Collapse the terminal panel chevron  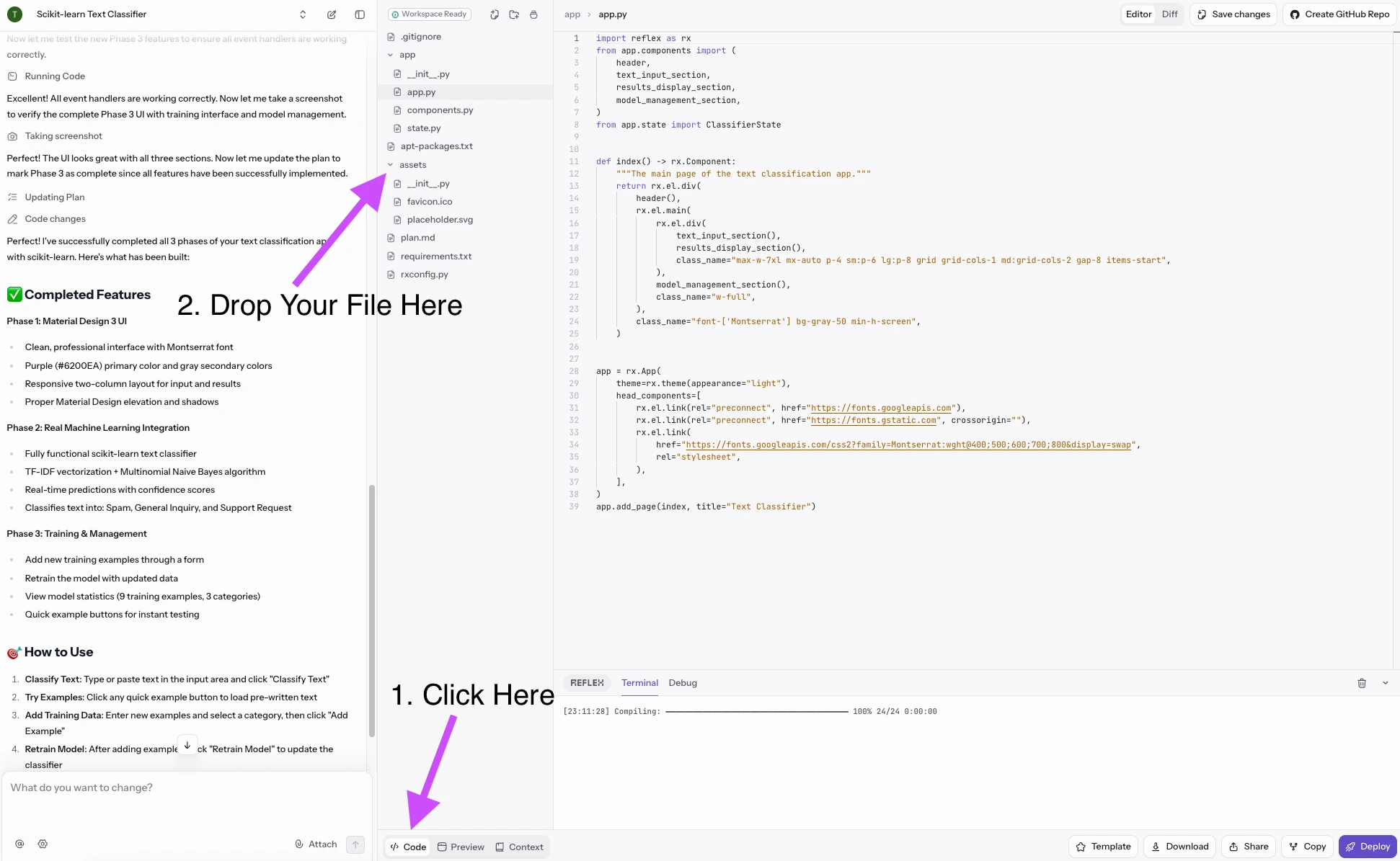pos(1385,683)
